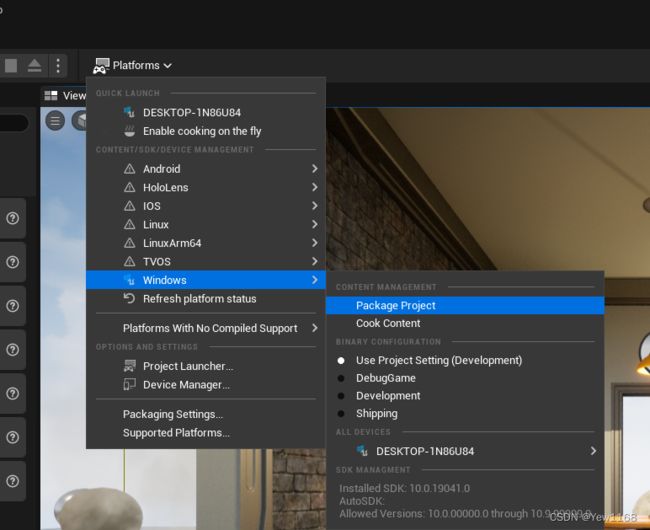The image size is (650, 530).
Task: Open Device Manager... menu item
Action: (206, 385)
